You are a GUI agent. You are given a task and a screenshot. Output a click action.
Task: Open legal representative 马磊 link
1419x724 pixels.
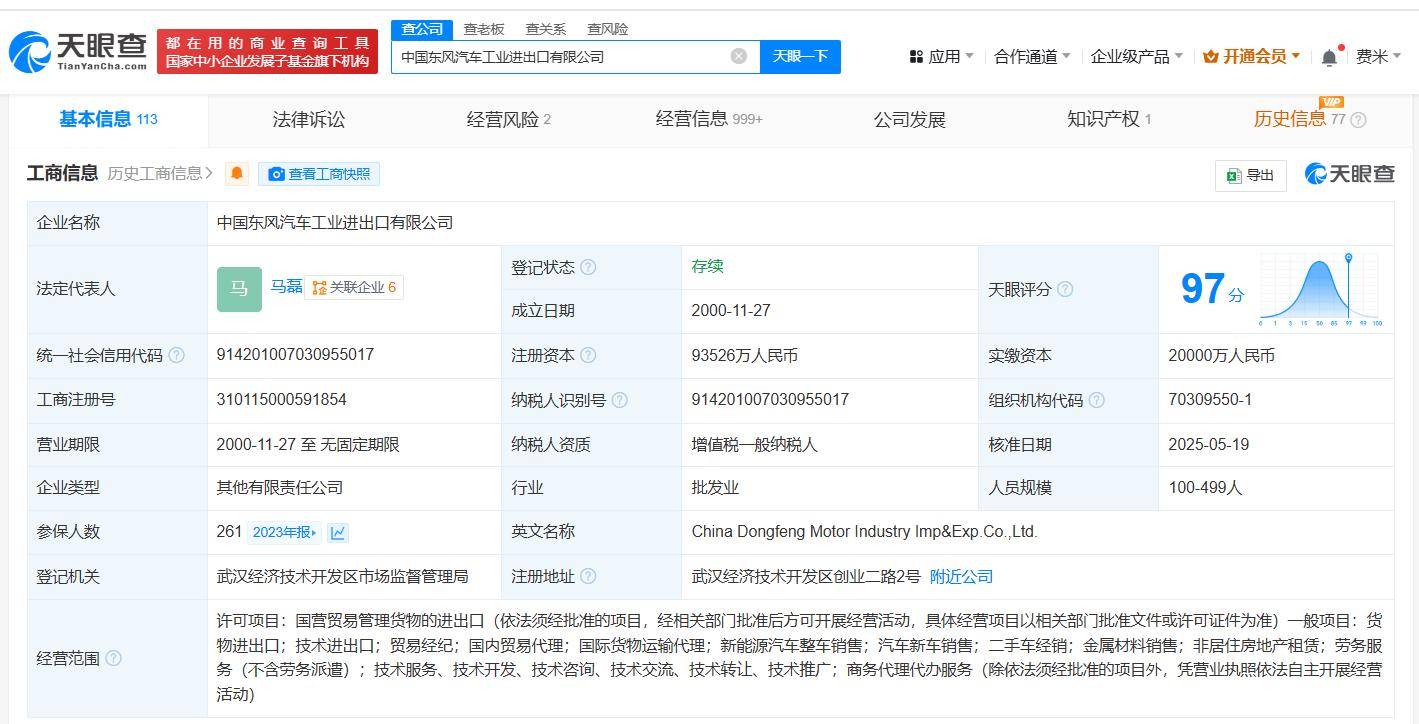click(x=286, y=287)
